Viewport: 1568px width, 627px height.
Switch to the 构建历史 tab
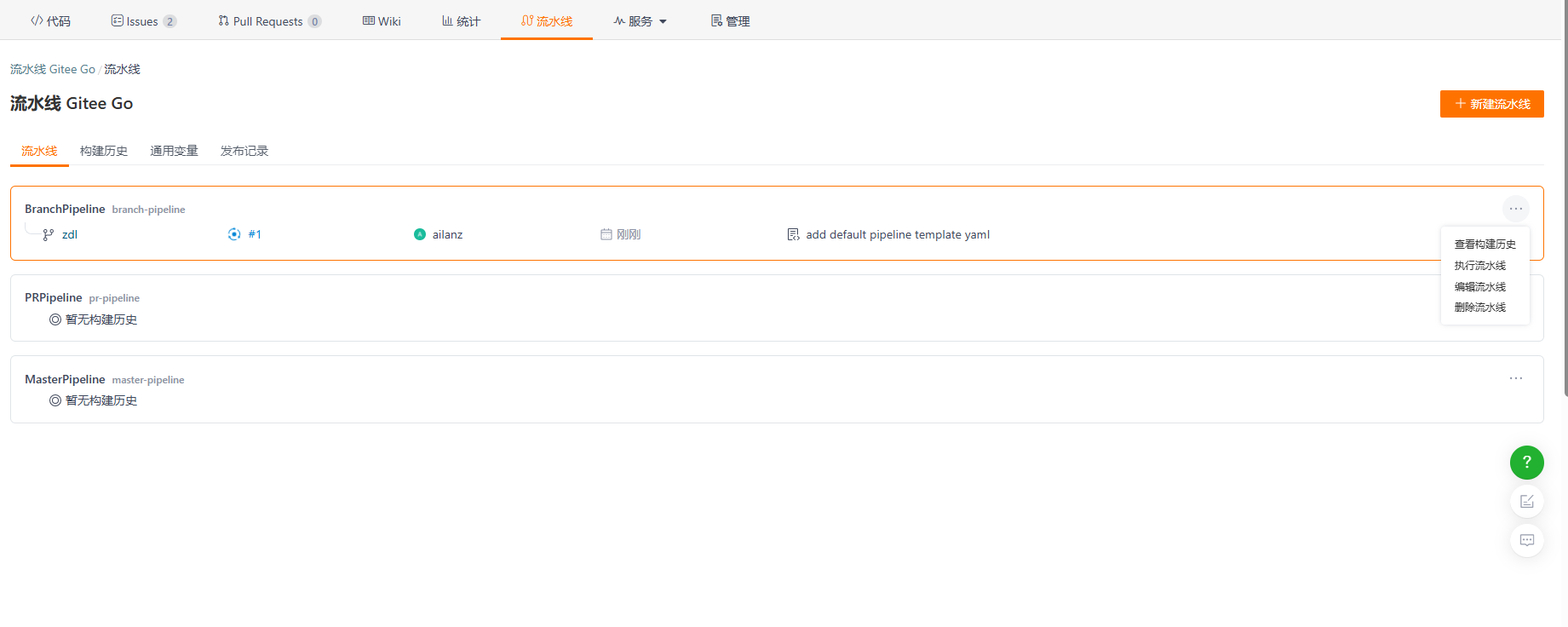coord(104,151)
